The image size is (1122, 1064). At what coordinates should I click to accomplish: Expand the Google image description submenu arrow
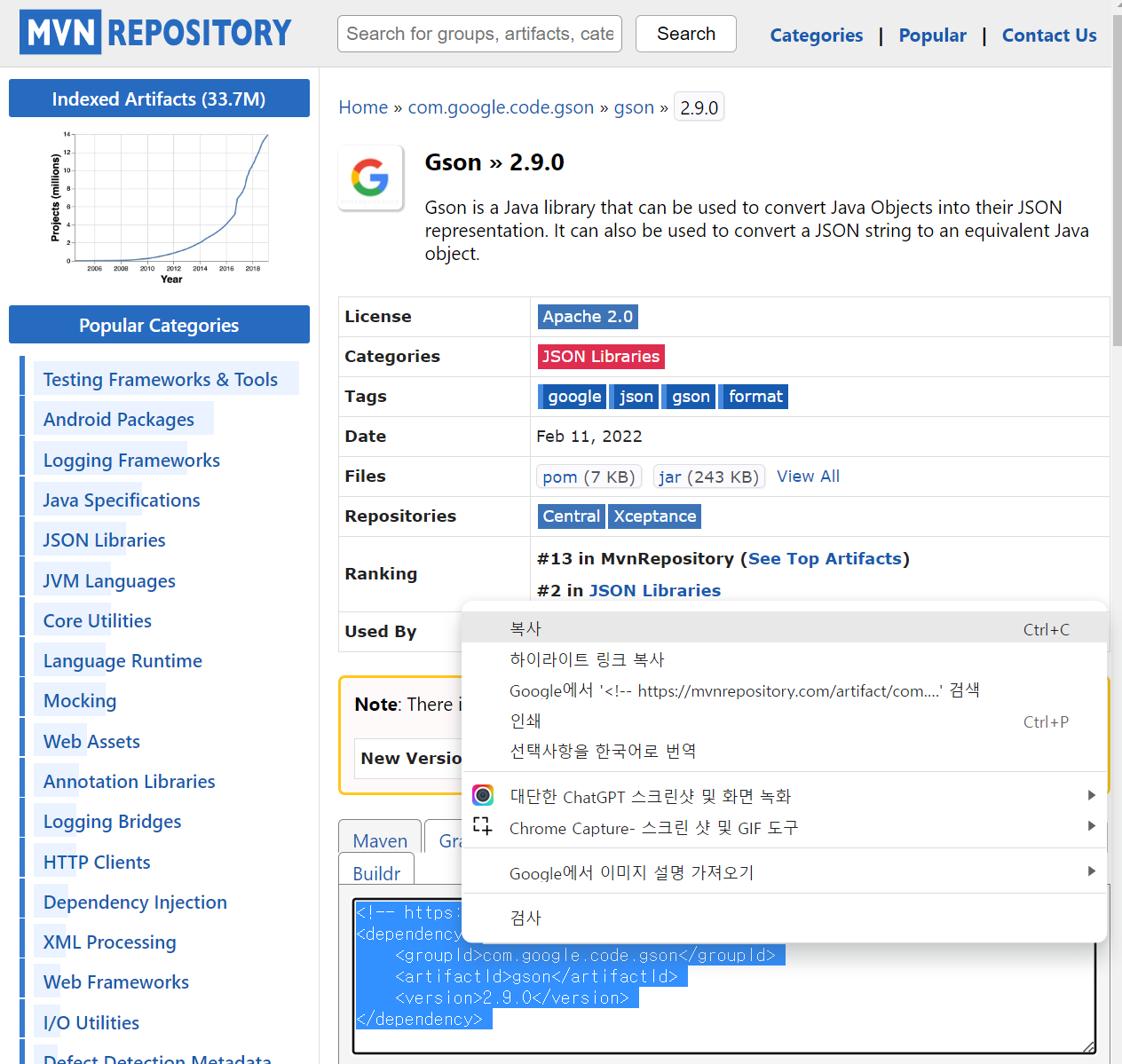1092,871
